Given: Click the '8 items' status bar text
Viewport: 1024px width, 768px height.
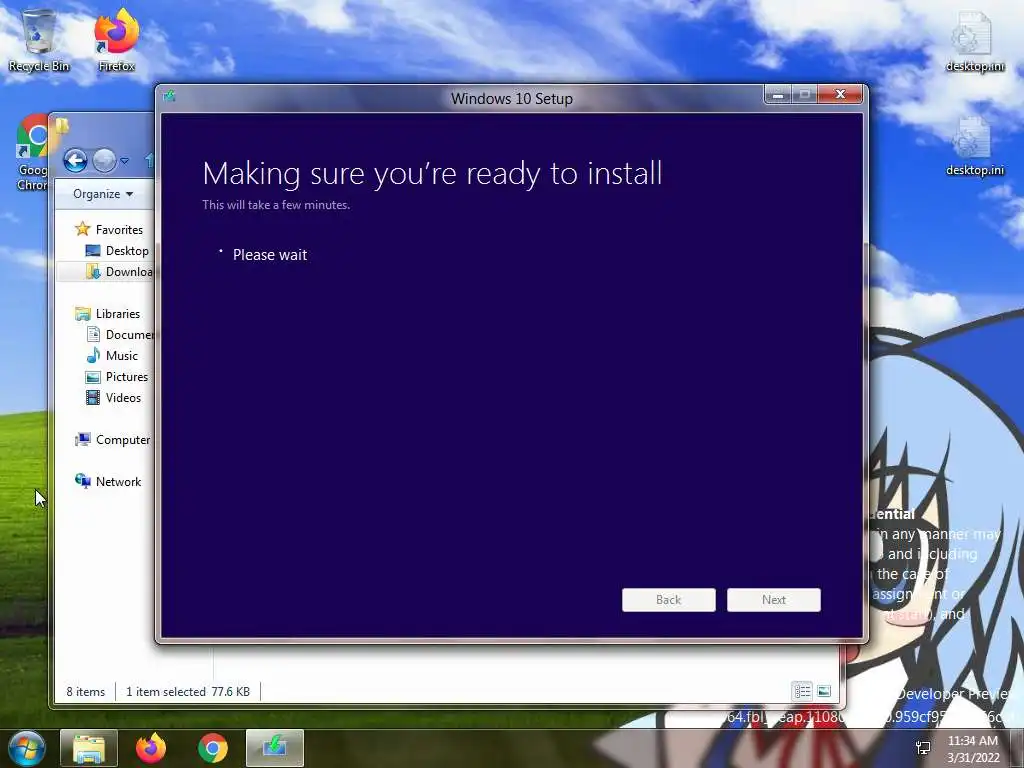Looking at the screenshot, I should tap(86, 692).
